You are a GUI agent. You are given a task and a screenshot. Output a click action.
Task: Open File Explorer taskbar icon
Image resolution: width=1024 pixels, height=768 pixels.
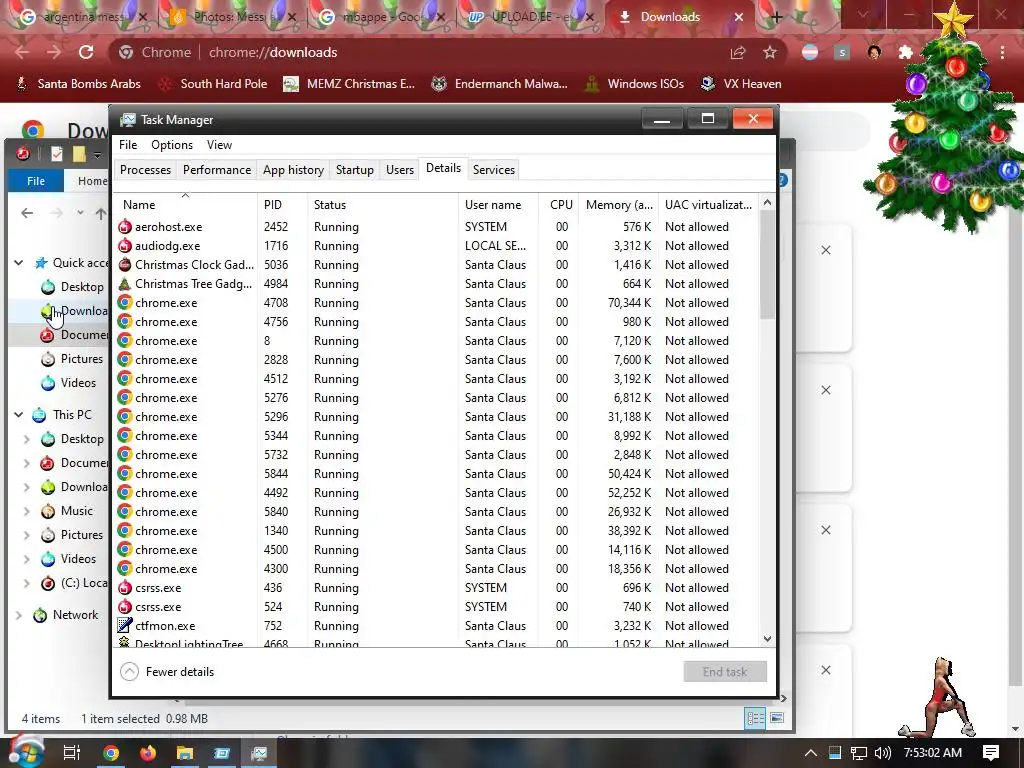[x=185, y=753]
